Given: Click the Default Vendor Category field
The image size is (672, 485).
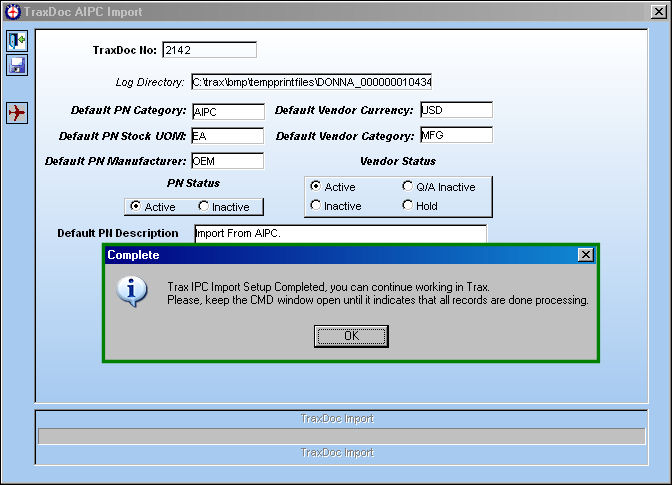Looking at the screenshot, I should click(x=456, y=135).
